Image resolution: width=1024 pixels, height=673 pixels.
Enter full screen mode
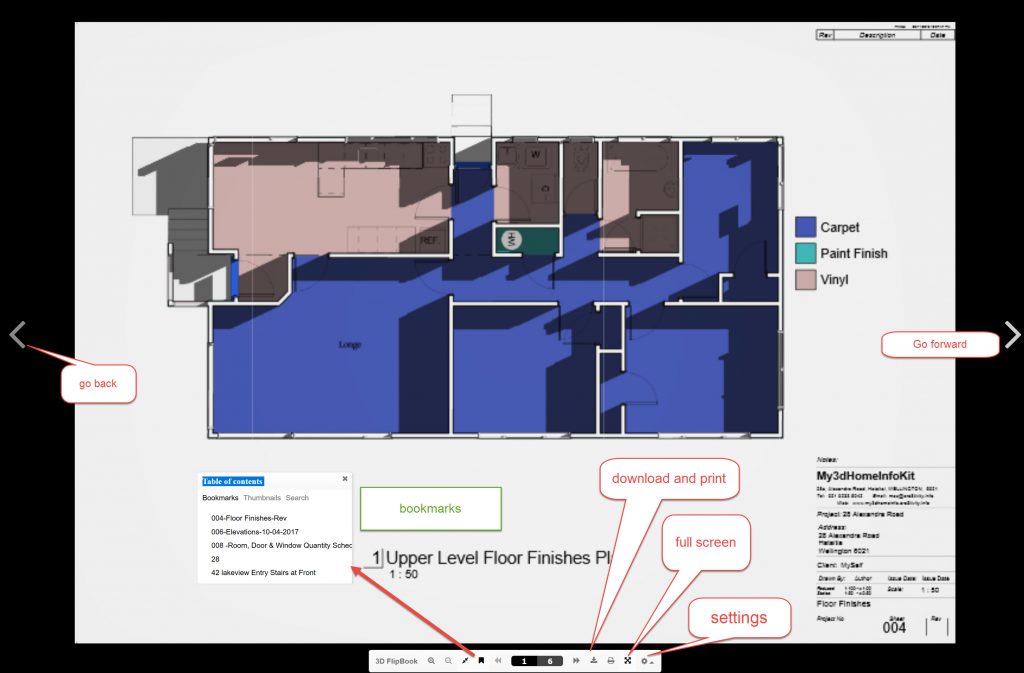coord(627,661)
